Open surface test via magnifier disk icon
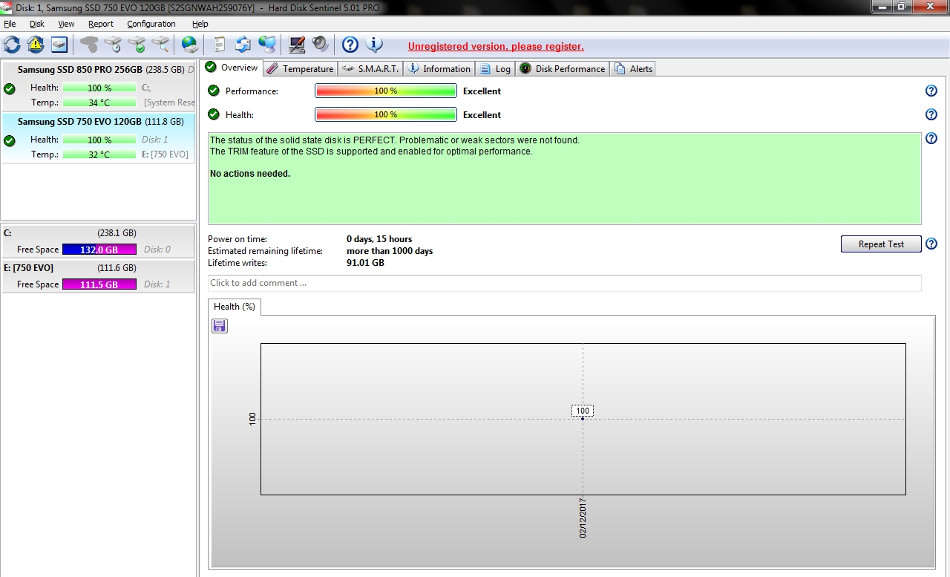Screen dimensions: 950x577 pyautogui.click(x=163, y=44)
